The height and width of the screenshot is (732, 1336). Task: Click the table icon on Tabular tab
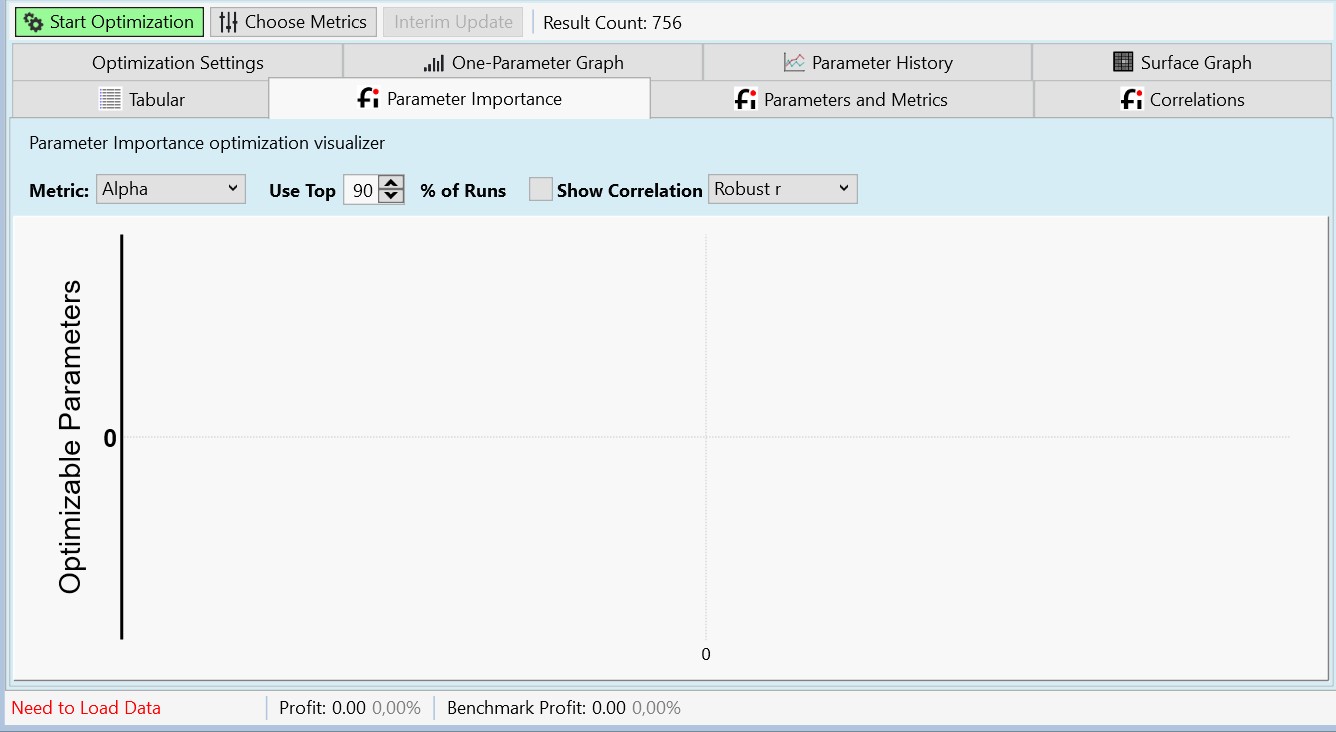point(110,99)
